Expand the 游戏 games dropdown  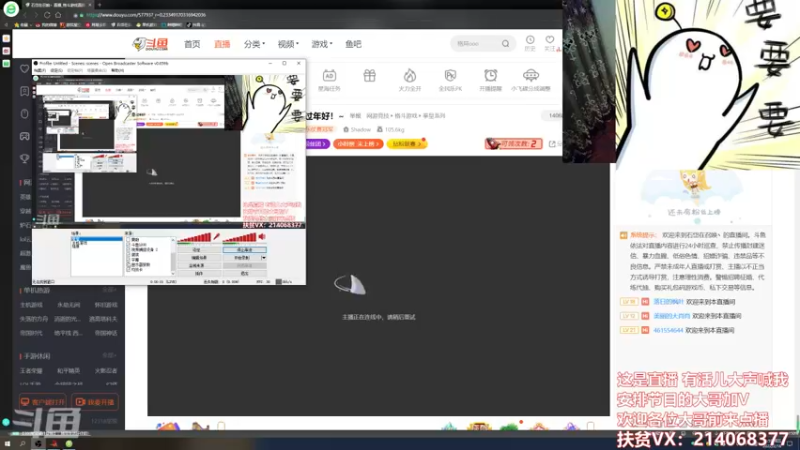(x=321, y=44)
